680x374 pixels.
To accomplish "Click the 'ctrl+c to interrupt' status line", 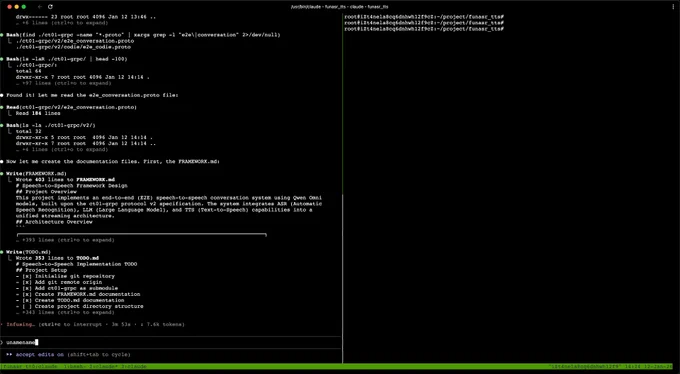I will pyautogui.click(x=111, y=325).
